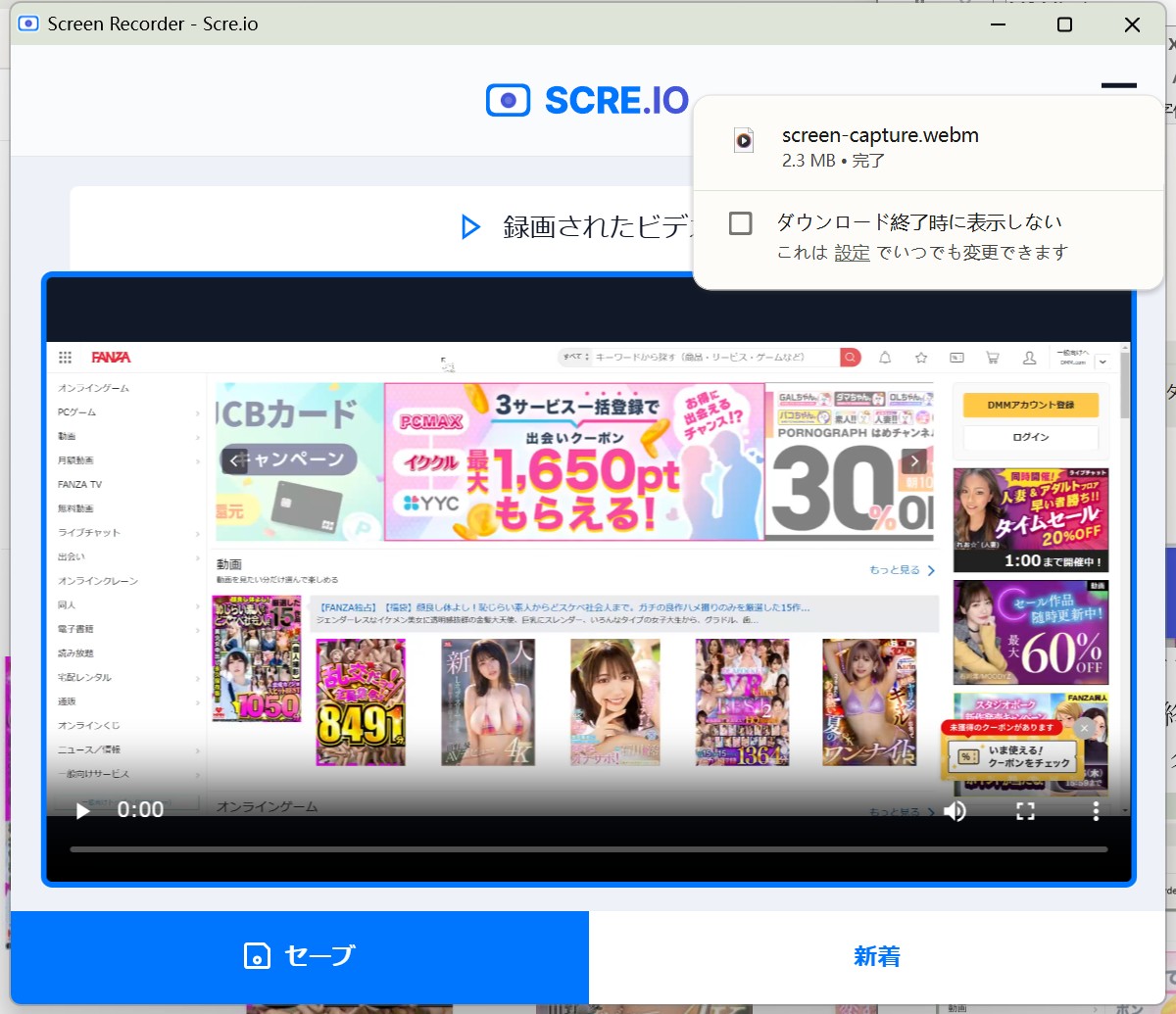
Task: Open the hamburger menu in the header
Action: click(x=1119, y=86)
